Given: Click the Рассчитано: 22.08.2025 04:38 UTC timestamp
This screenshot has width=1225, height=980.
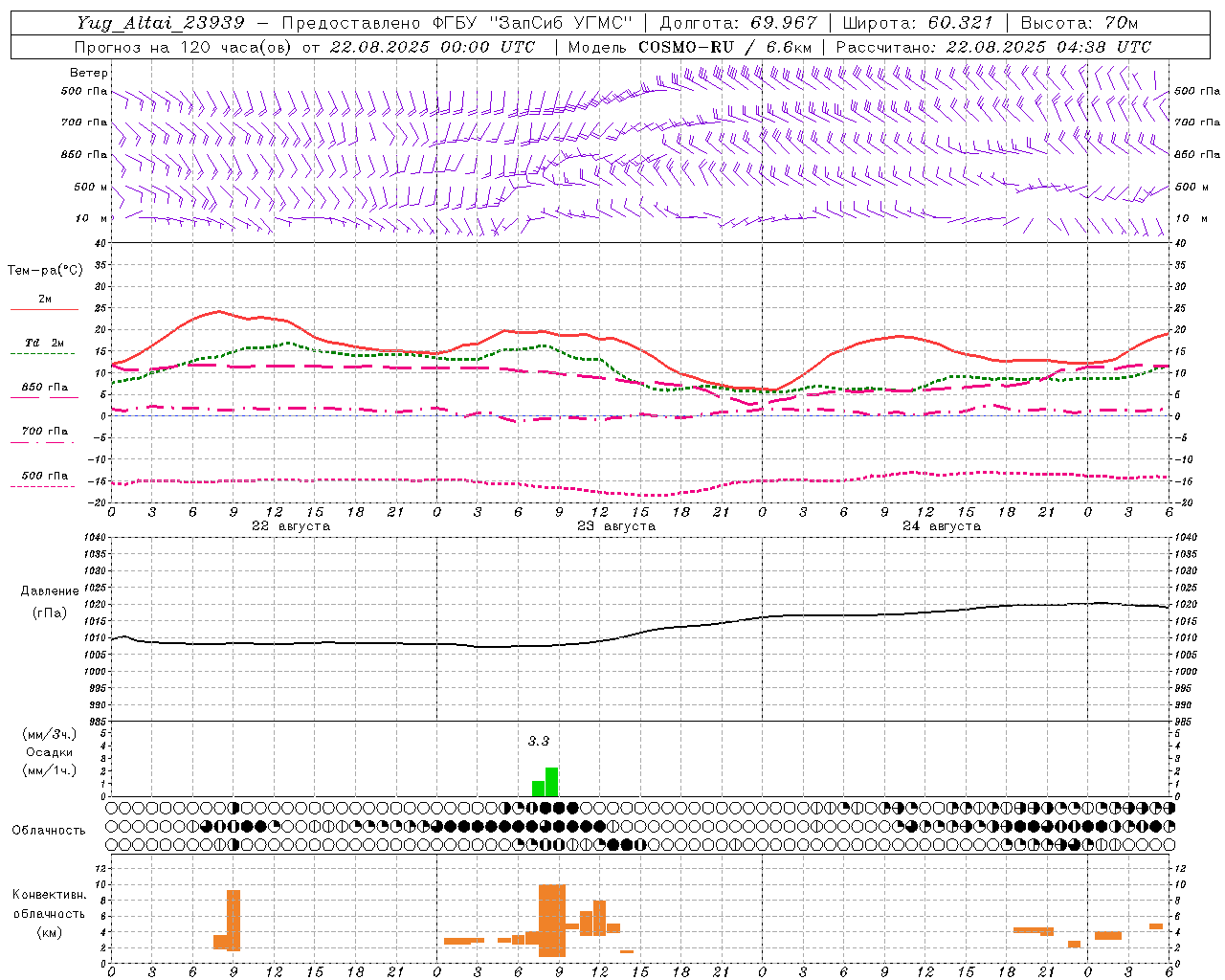Looking at the screenshot, I should 993,47.
